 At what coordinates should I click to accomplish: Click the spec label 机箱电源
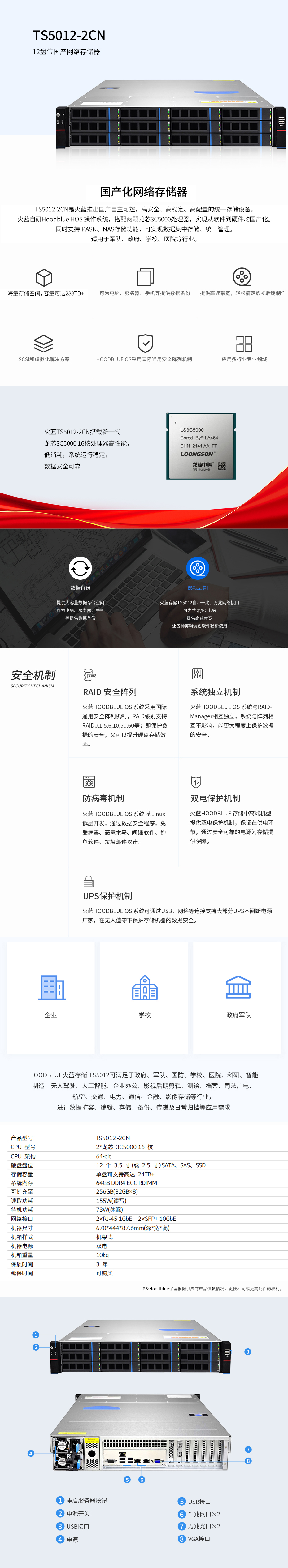coord(22,1245)
